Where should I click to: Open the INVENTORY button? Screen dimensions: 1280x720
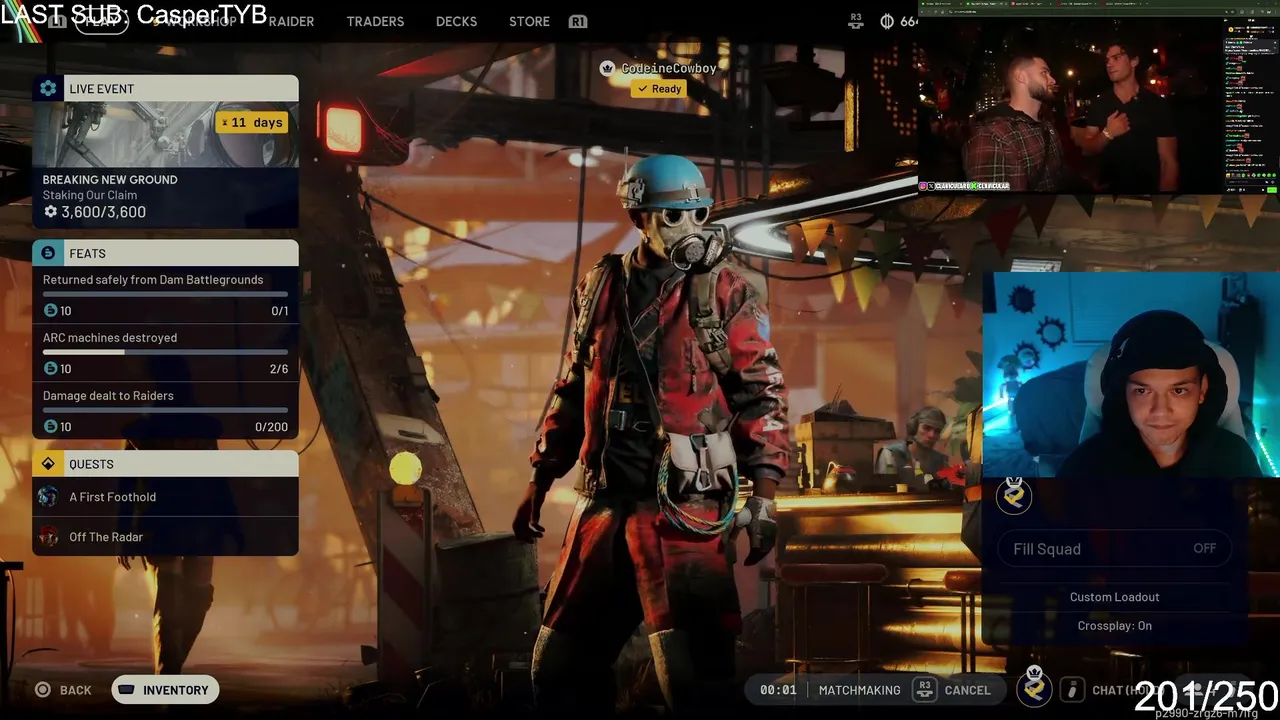pos(165,690)
